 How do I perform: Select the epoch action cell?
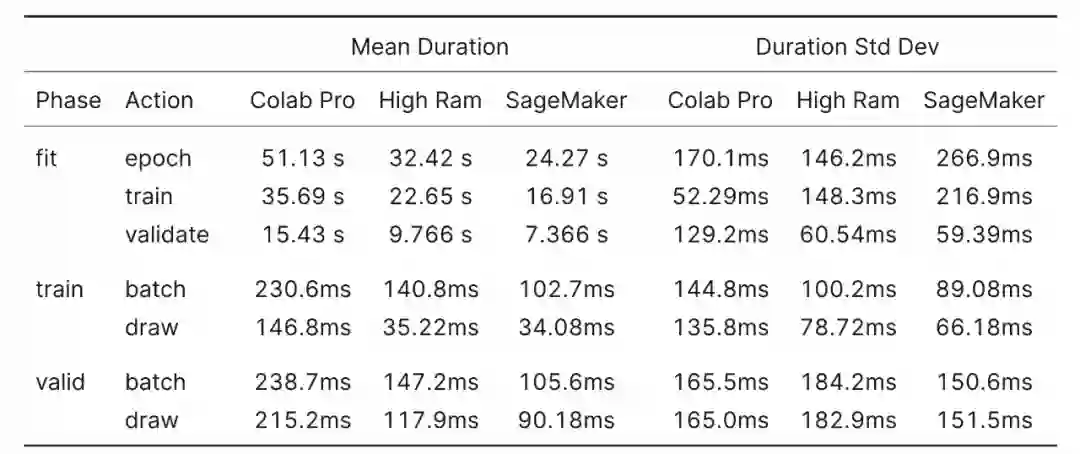pos(158,158)
